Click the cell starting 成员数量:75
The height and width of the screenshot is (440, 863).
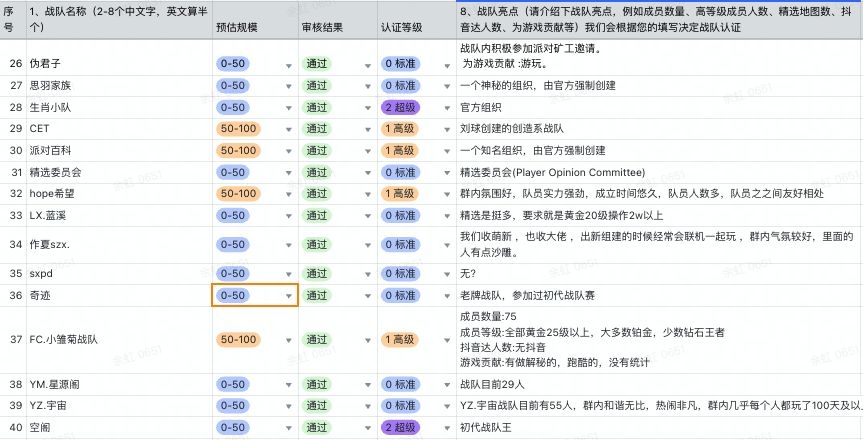point(659,340)
